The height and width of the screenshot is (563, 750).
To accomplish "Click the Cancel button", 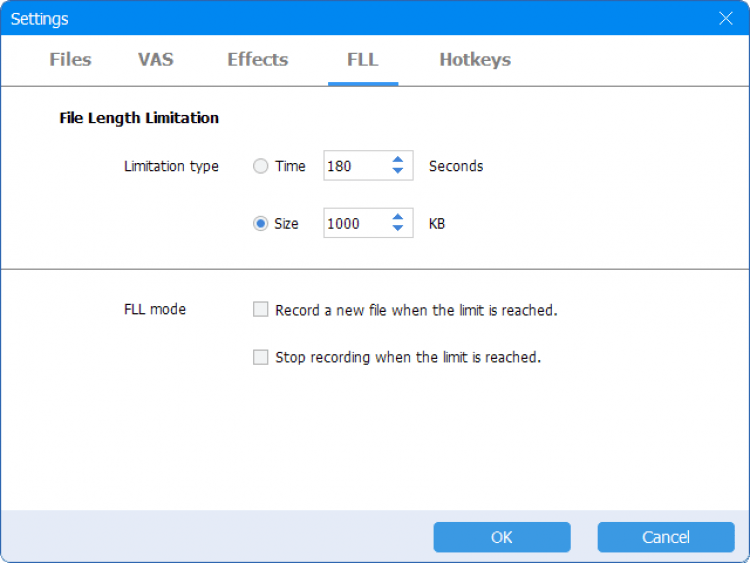I will pos(665,537).
